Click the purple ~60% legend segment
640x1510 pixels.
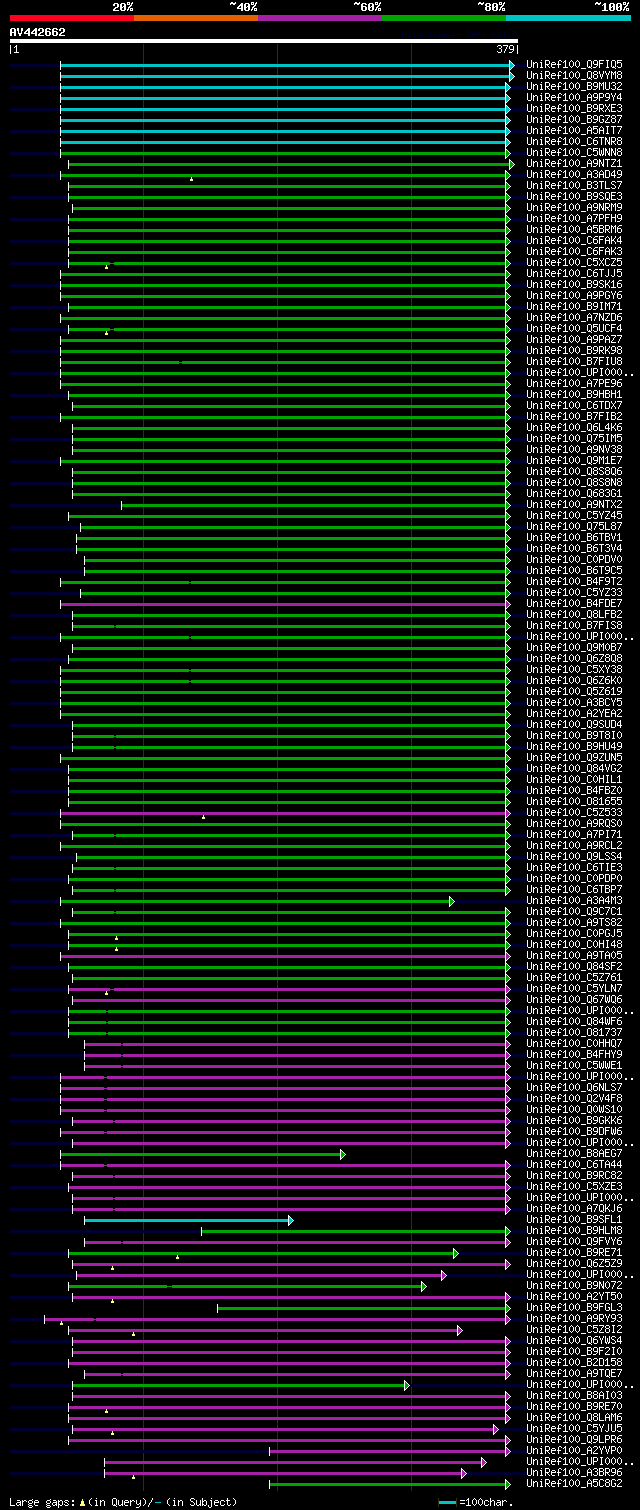(x=320, y=18)
